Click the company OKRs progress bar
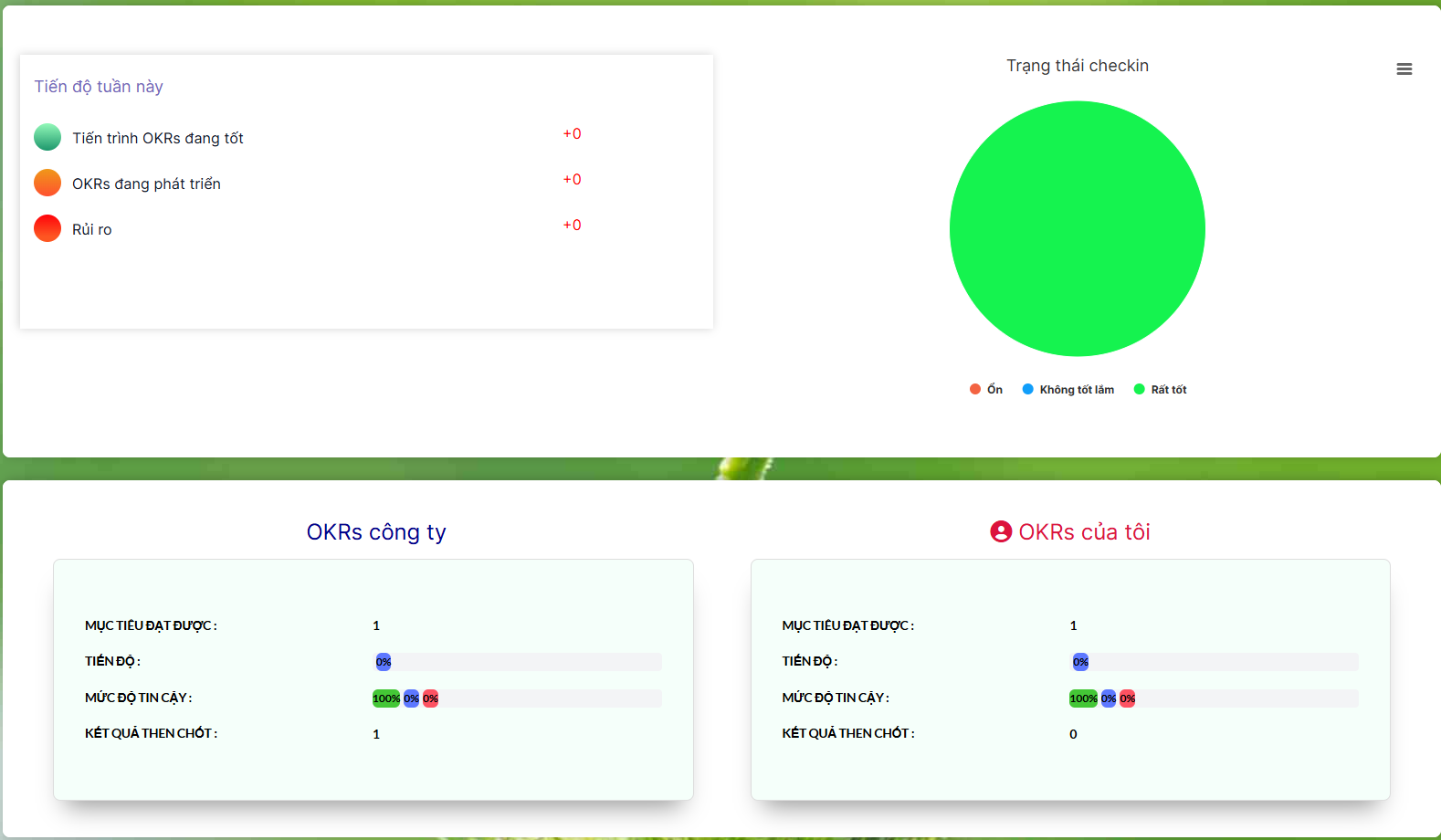This screenshot has height=840, width=1441. 518,662
